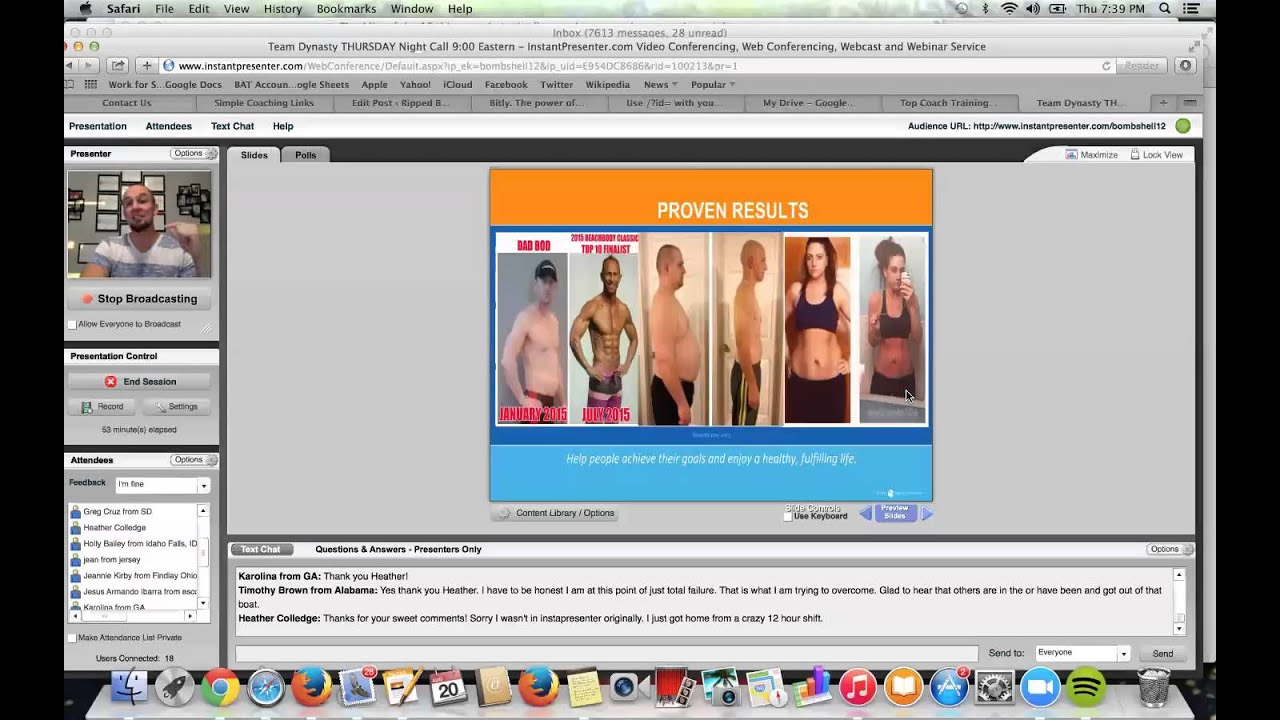
Task: Expand the Popular bookmarks folder
Action: 713,85
